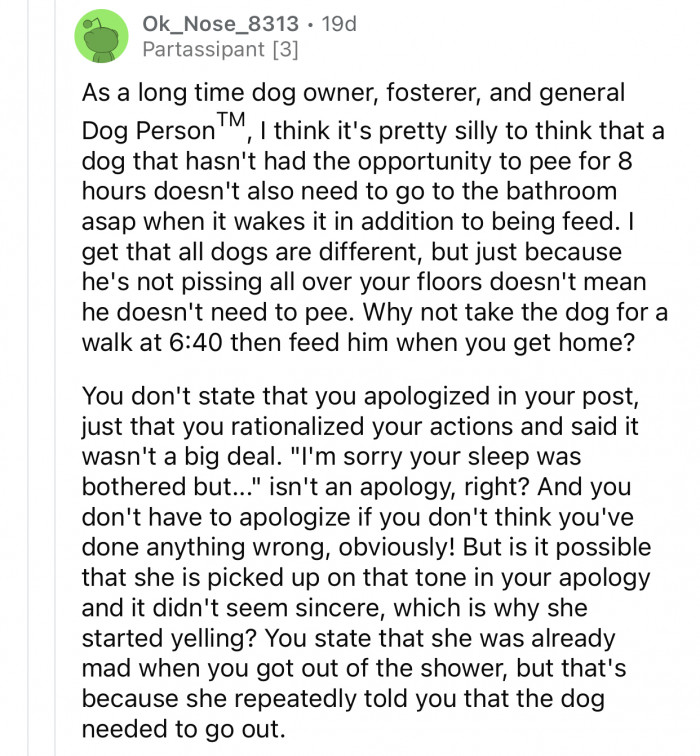The width and height of the screenshot is (700, 756).
Task: Open the green Snoo avatar of Ok_Nose_8313
Action: (x=101, y=37)
